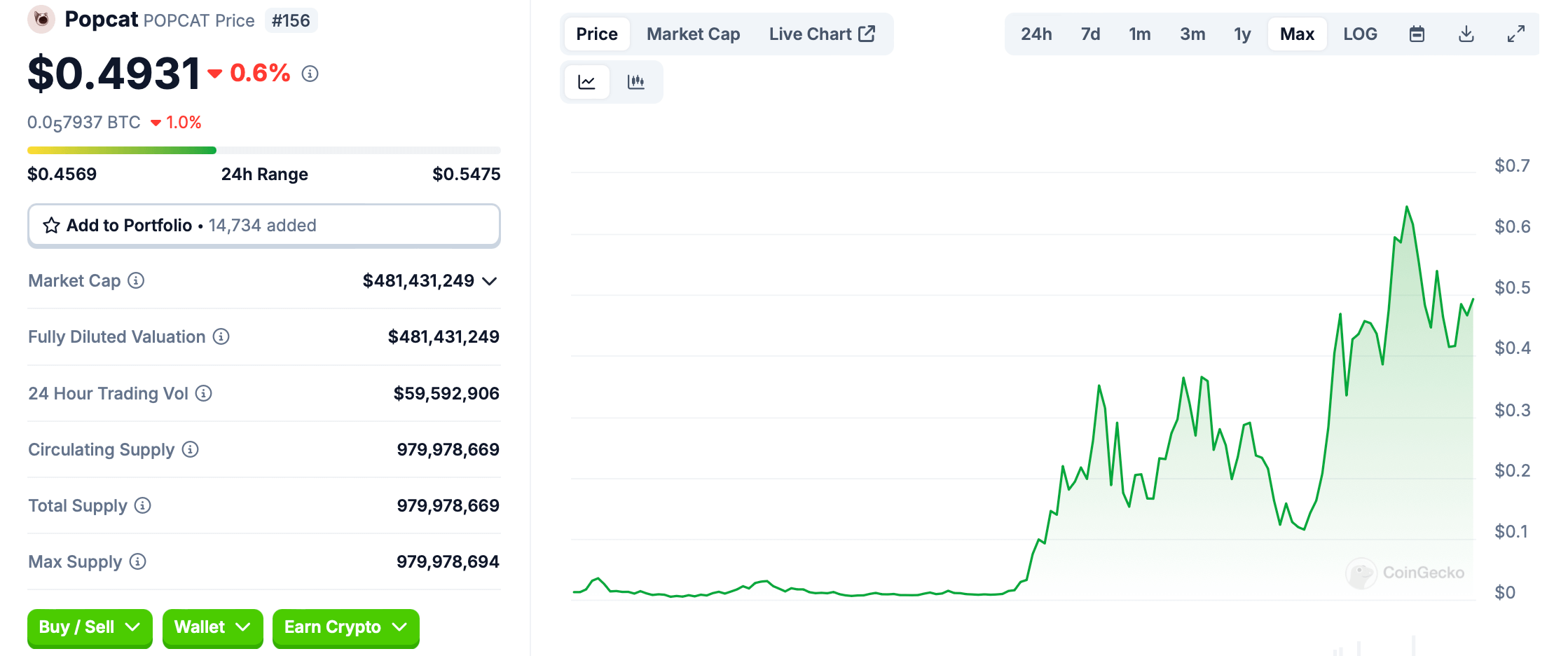Viewport: 1568px width, 656px height.
Task: Open the calendar date range picker
Action: point(1417,34)
